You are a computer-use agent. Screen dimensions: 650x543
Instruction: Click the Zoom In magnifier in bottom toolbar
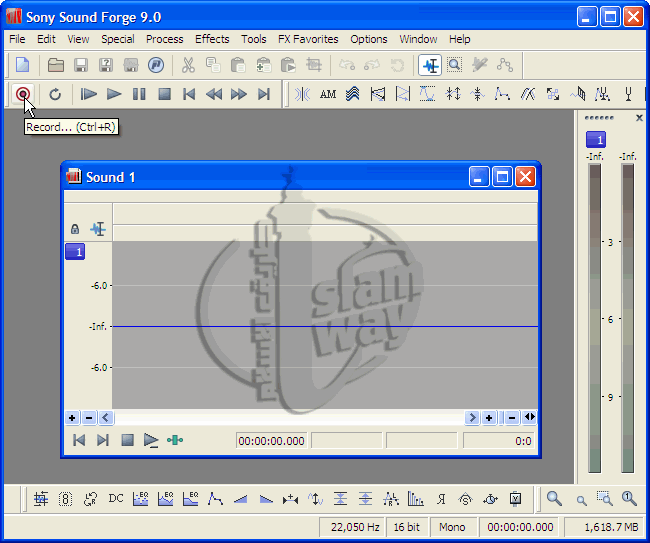coord(554,499)
